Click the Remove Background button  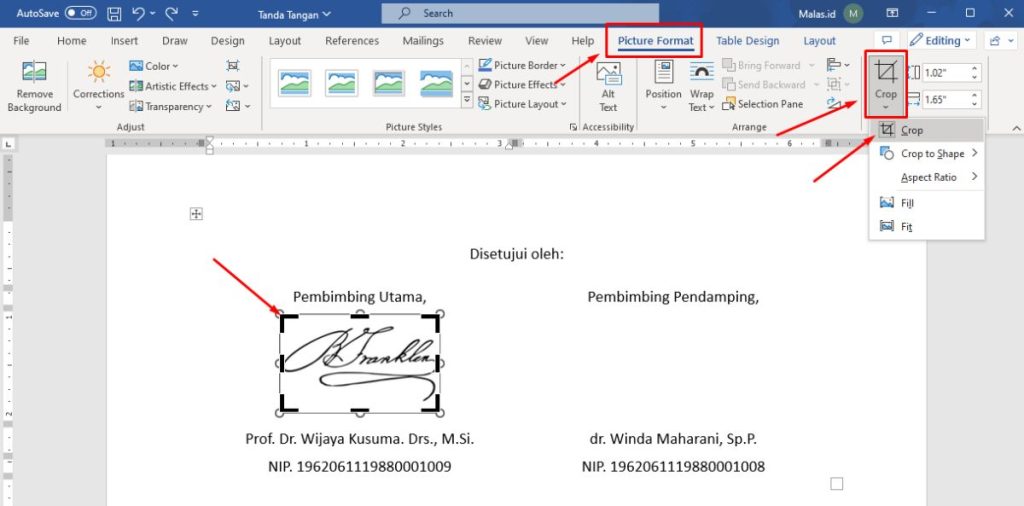click(x=34, y=87)
